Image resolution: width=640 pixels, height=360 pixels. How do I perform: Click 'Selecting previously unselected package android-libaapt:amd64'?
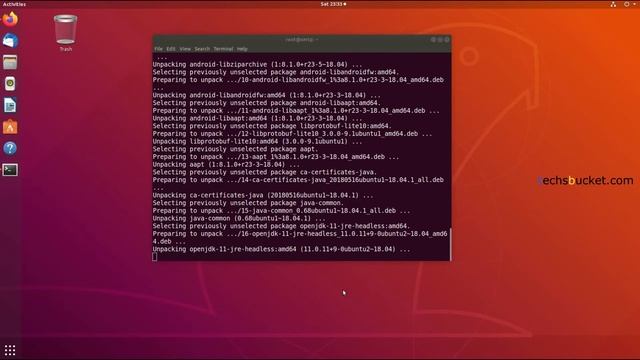tap(267, 103)
